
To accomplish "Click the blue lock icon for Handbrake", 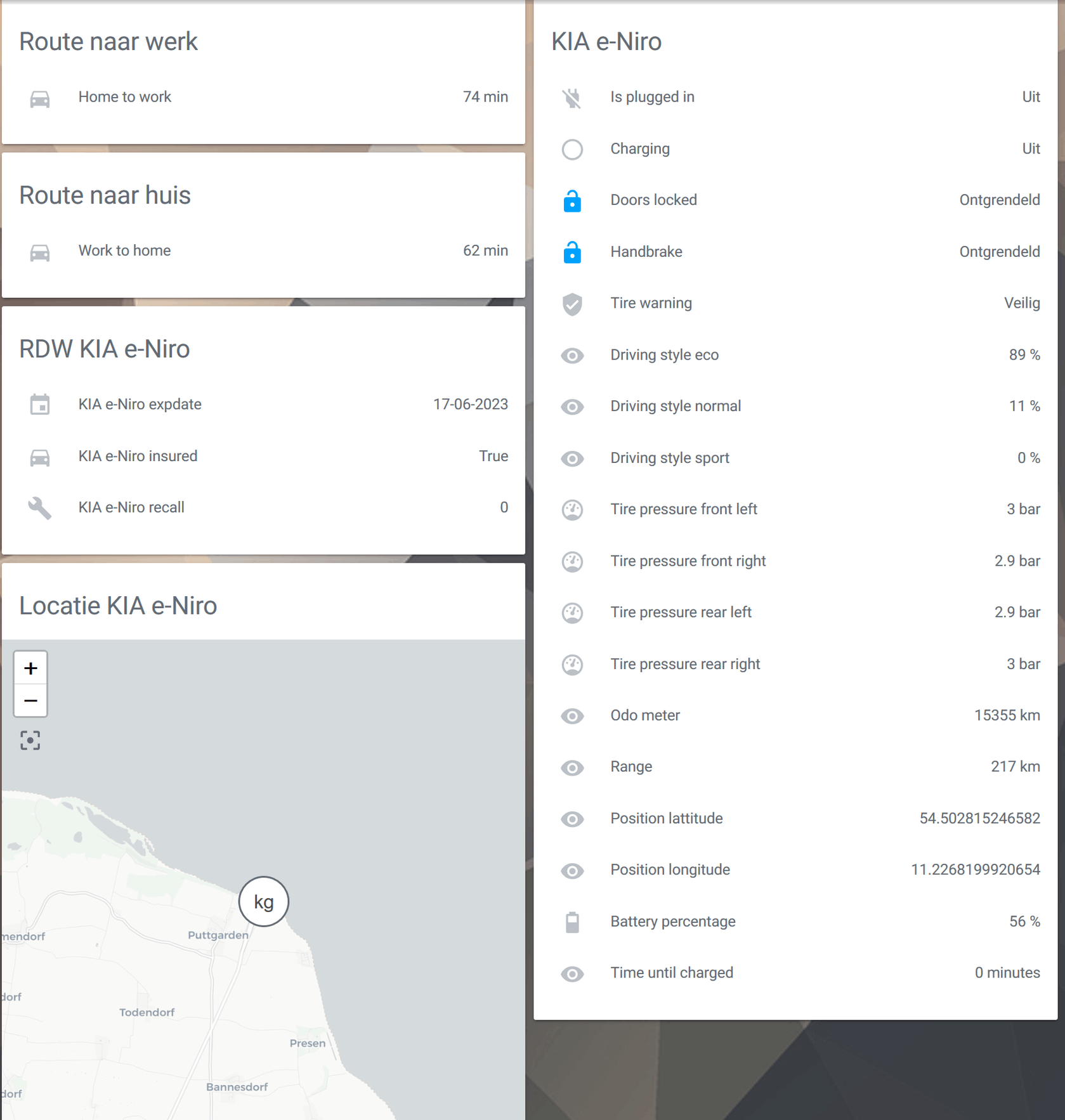I will pyautogui.click(x=572, y=252).
